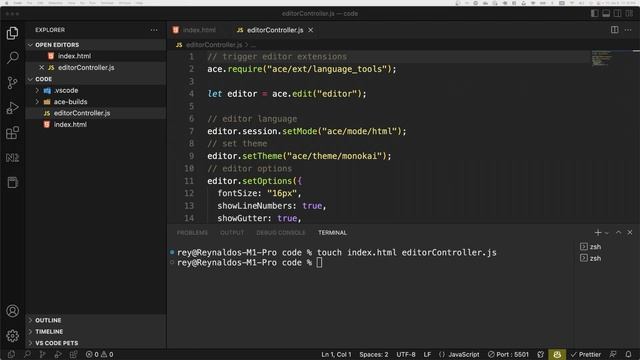This screenshot has height=360, width=640.
Task: Select the first zsh terminal instance
Action: tap(591, 247)
